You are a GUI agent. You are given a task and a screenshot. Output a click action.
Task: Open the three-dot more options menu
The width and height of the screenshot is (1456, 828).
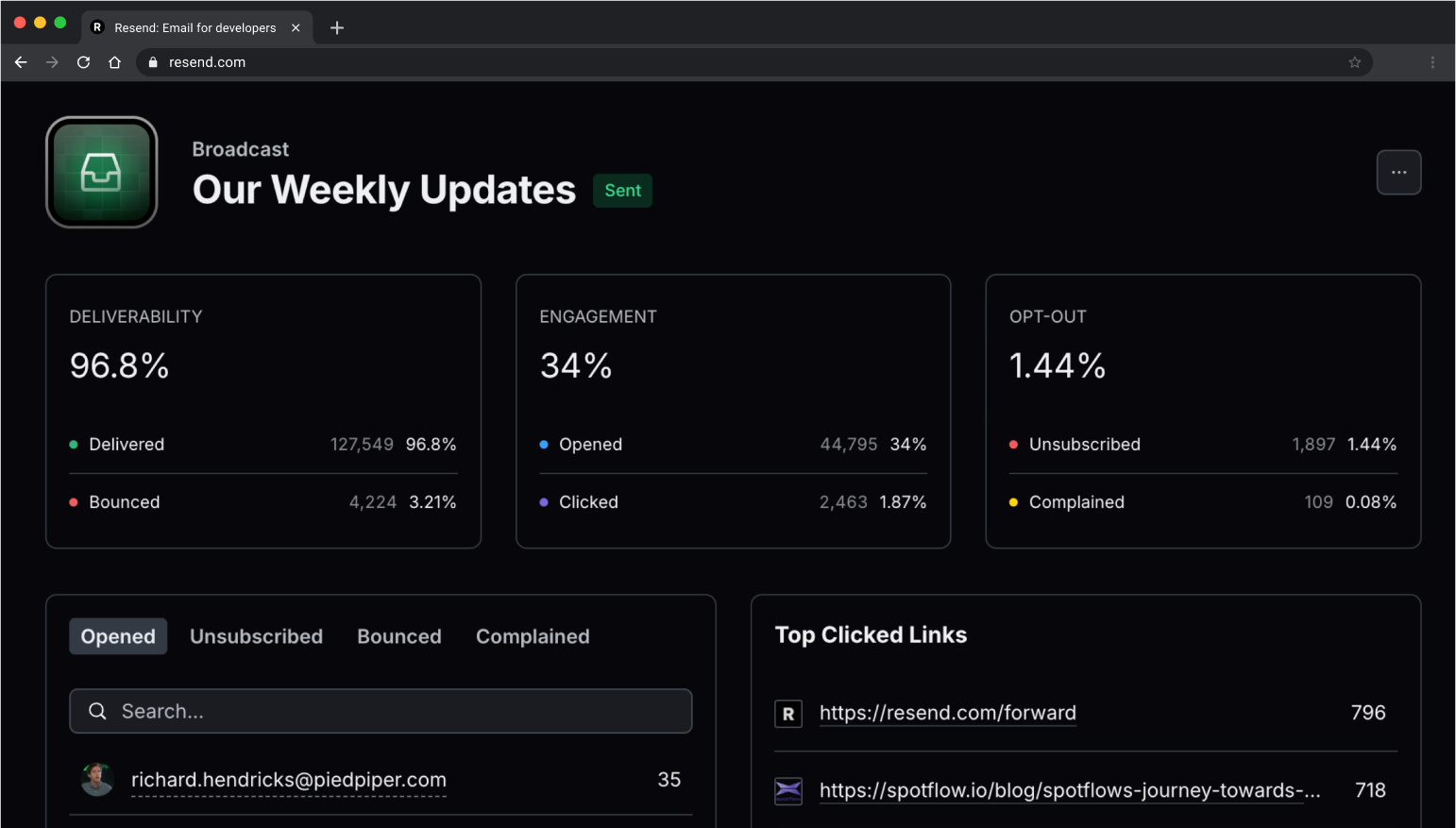click(x=1398, y=172)
